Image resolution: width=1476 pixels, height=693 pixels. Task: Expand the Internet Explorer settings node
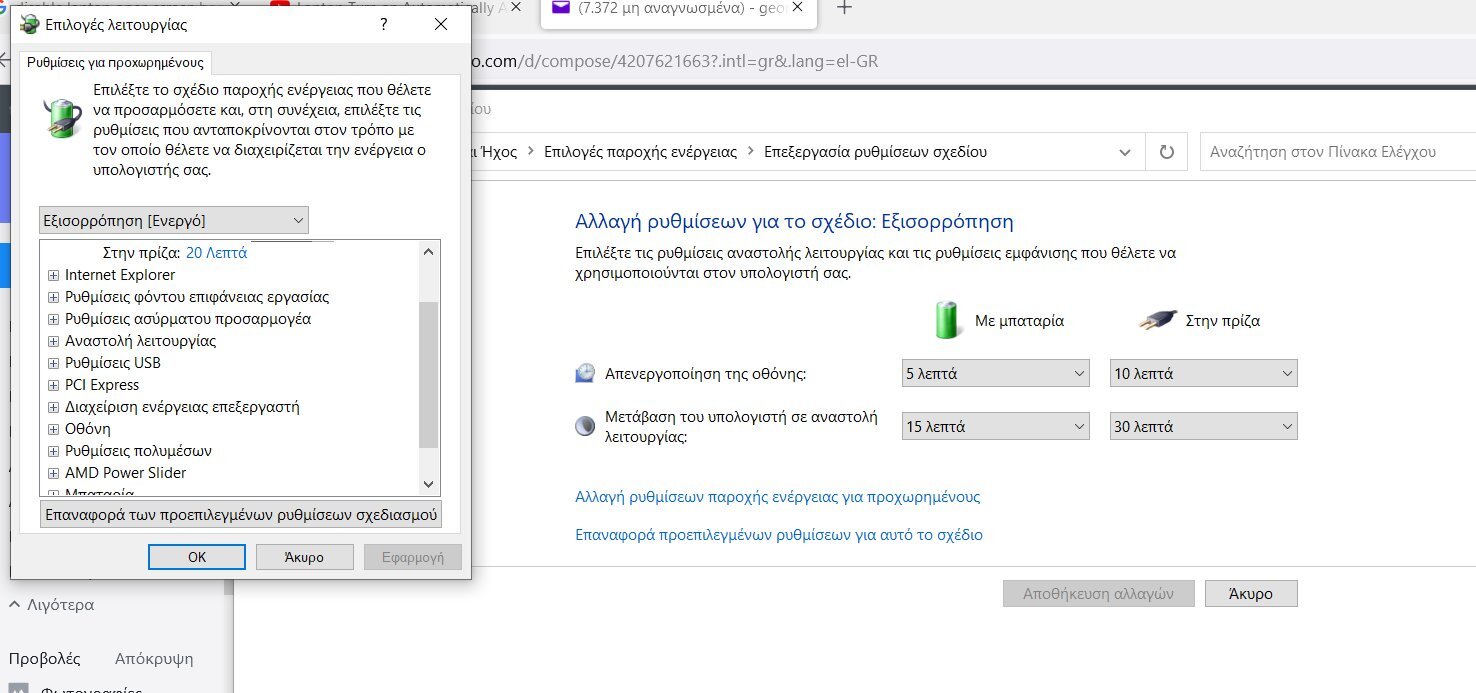coord(54,275)
